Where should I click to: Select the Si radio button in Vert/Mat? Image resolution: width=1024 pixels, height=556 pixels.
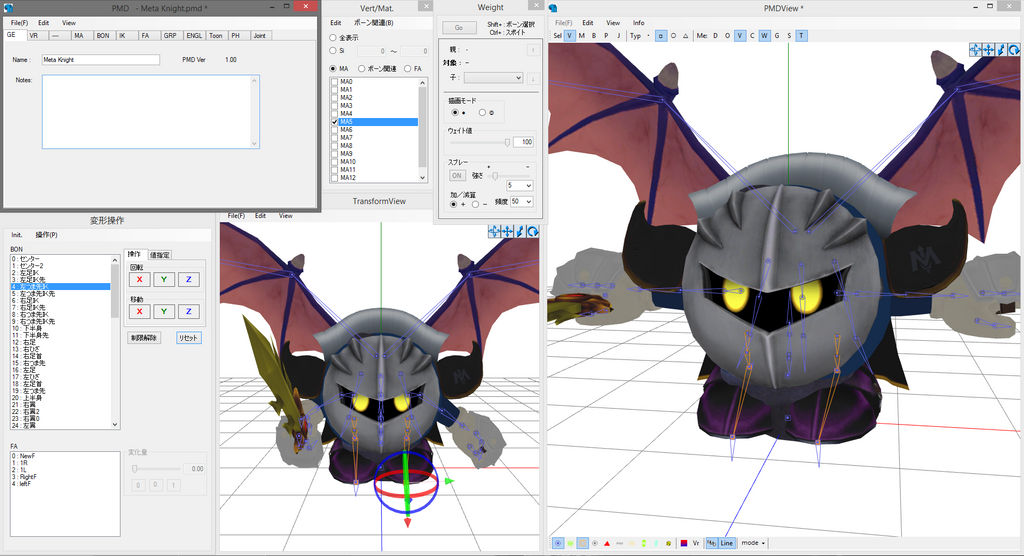[x=333, y=50]
